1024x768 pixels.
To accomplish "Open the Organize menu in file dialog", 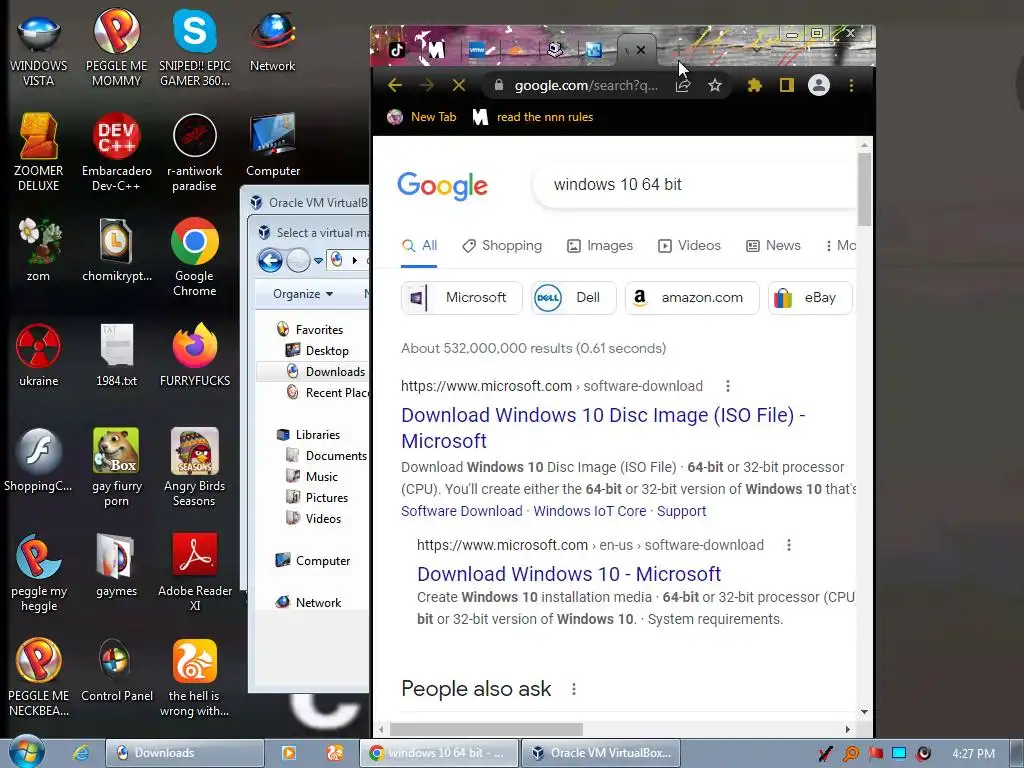I will tap(302, 294).
